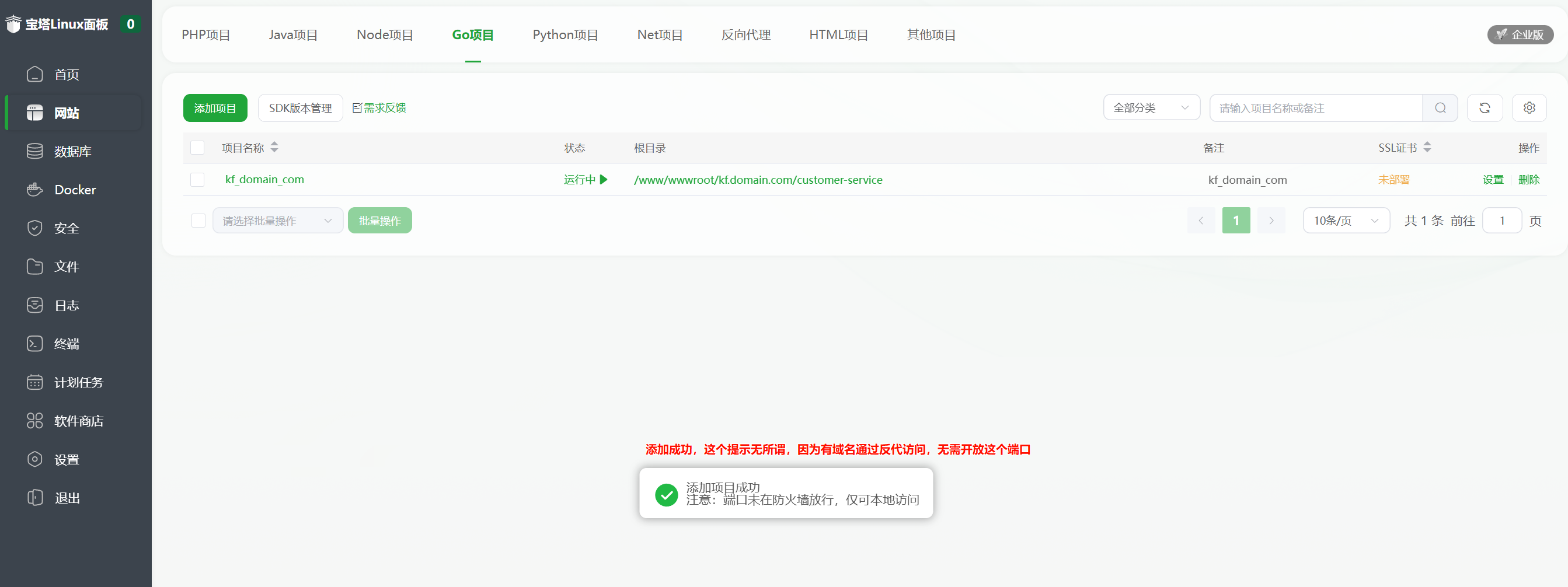Click the search magnifier icon
Screen dimensions: 1568x587
(x=1440, y=109)
